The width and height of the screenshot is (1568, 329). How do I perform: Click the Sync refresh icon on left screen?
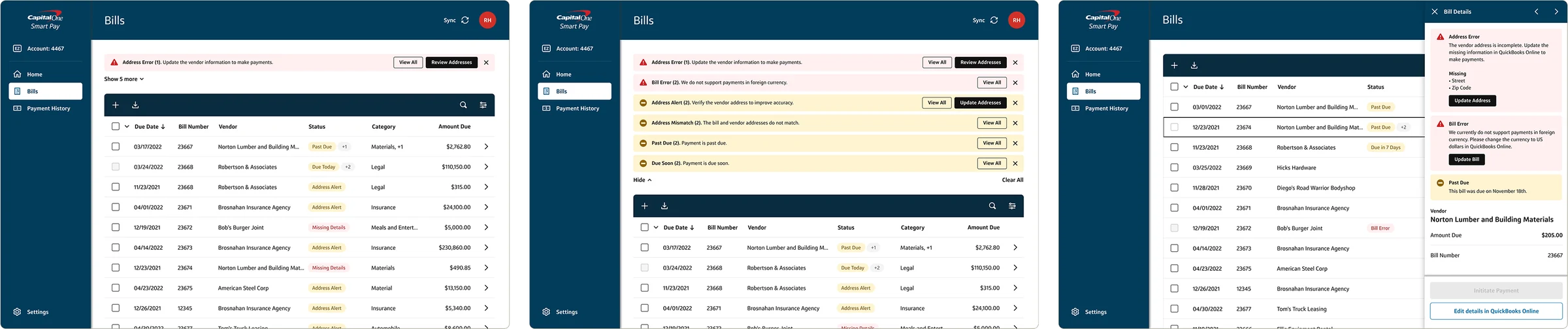[465, 20]
